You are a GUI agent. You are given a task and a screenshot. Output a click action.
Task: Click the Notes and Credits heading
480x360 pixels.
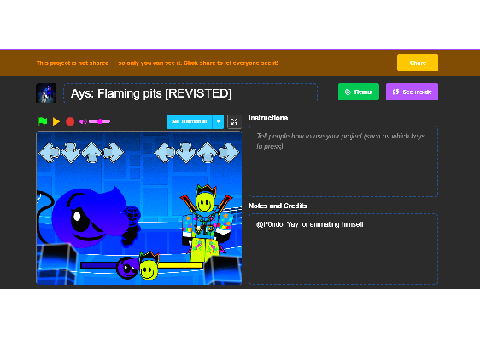click(278, 206)
